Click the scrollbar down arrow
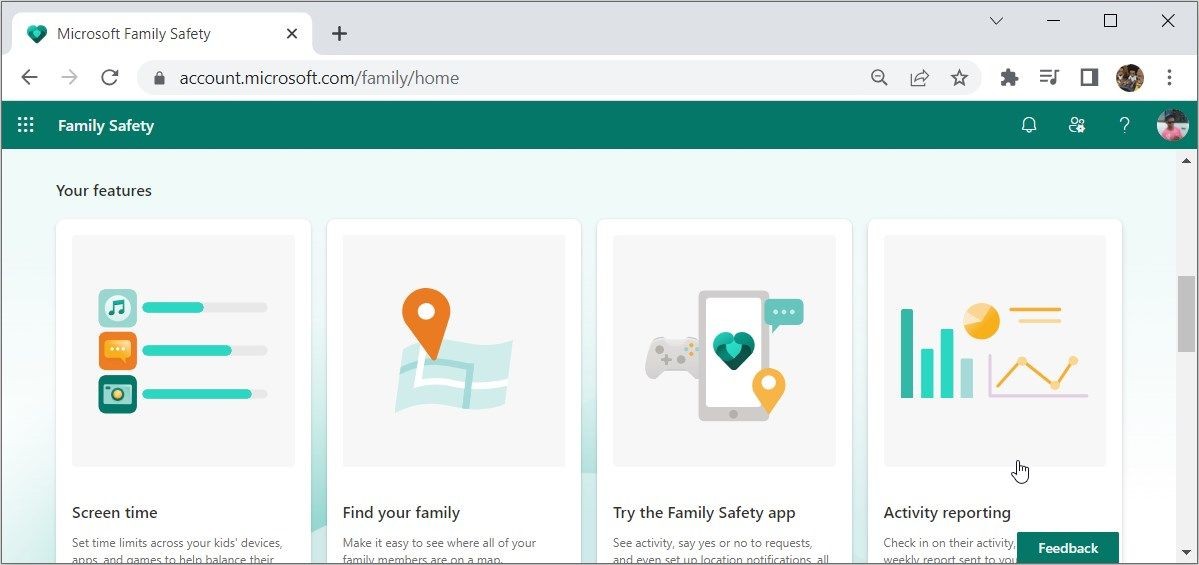Viewport: 1199px width, 565px height. click(1186, 552)
